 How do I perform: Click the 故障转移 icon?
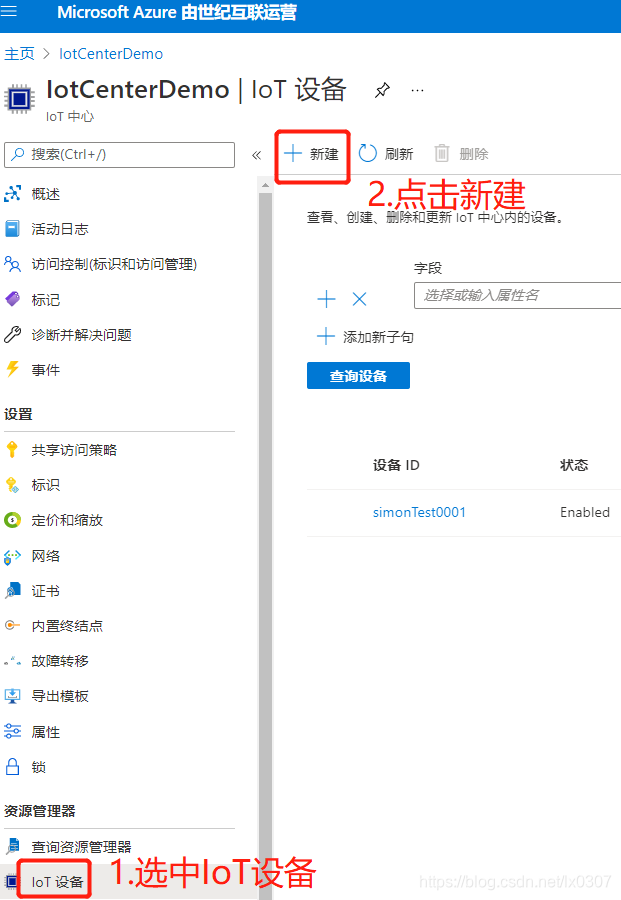tap(12, 661)
